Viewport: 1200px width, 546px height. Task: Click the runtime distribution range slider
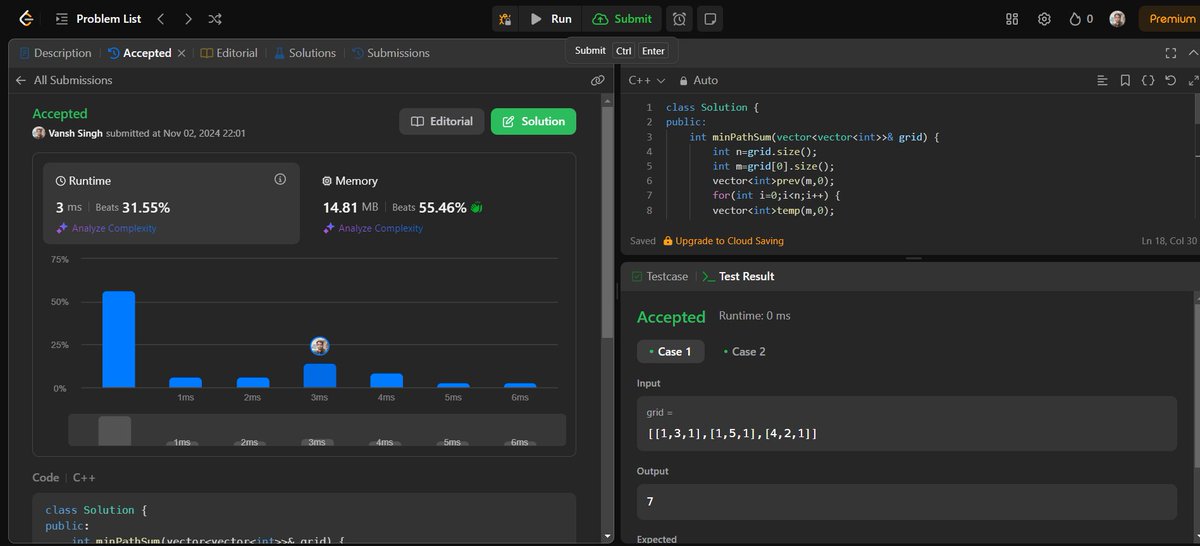[317, 430]
